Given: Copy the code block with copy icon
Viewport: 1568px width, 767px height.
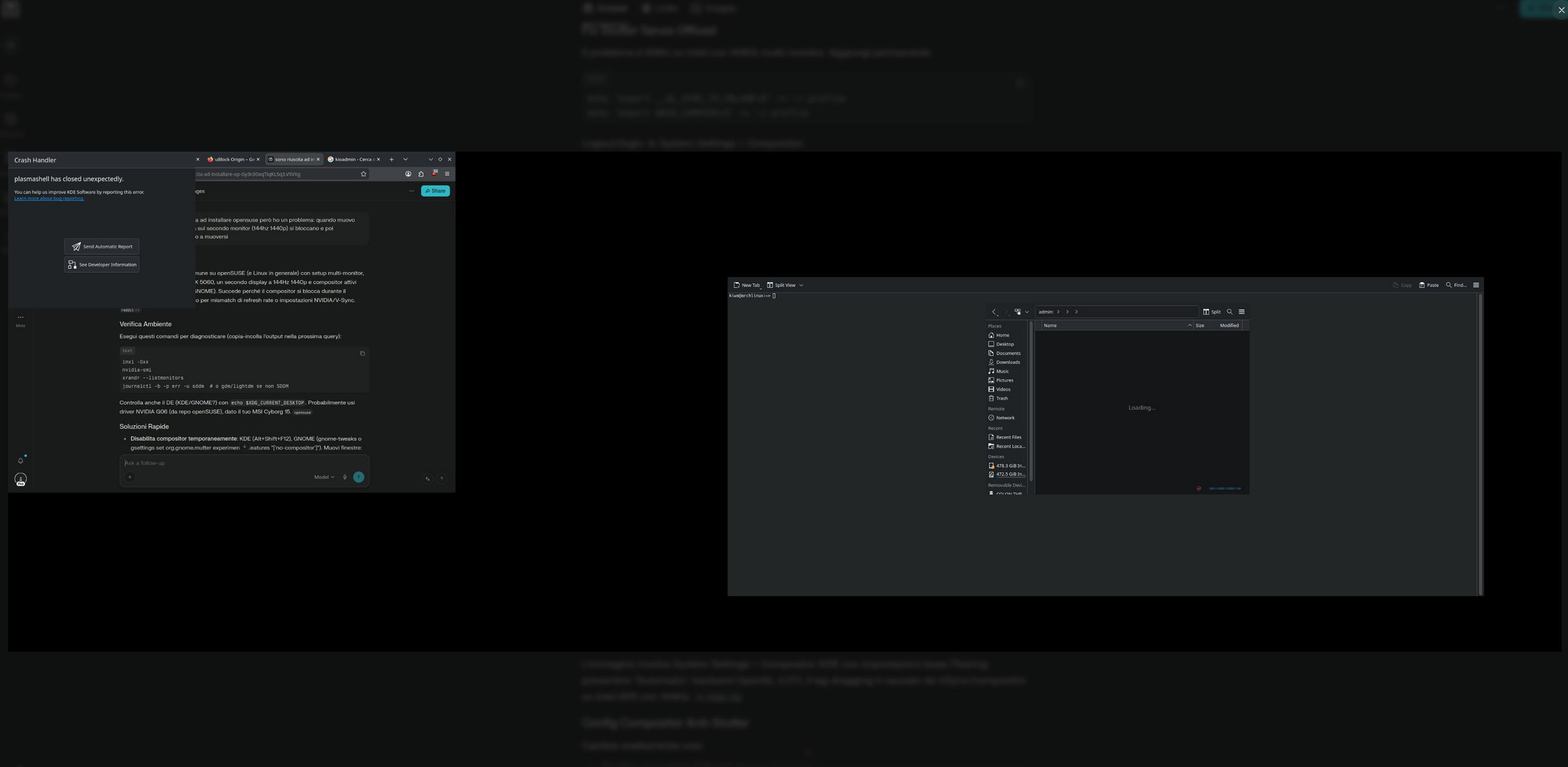Looking at the screenshot, I should (x=362, y=353).
